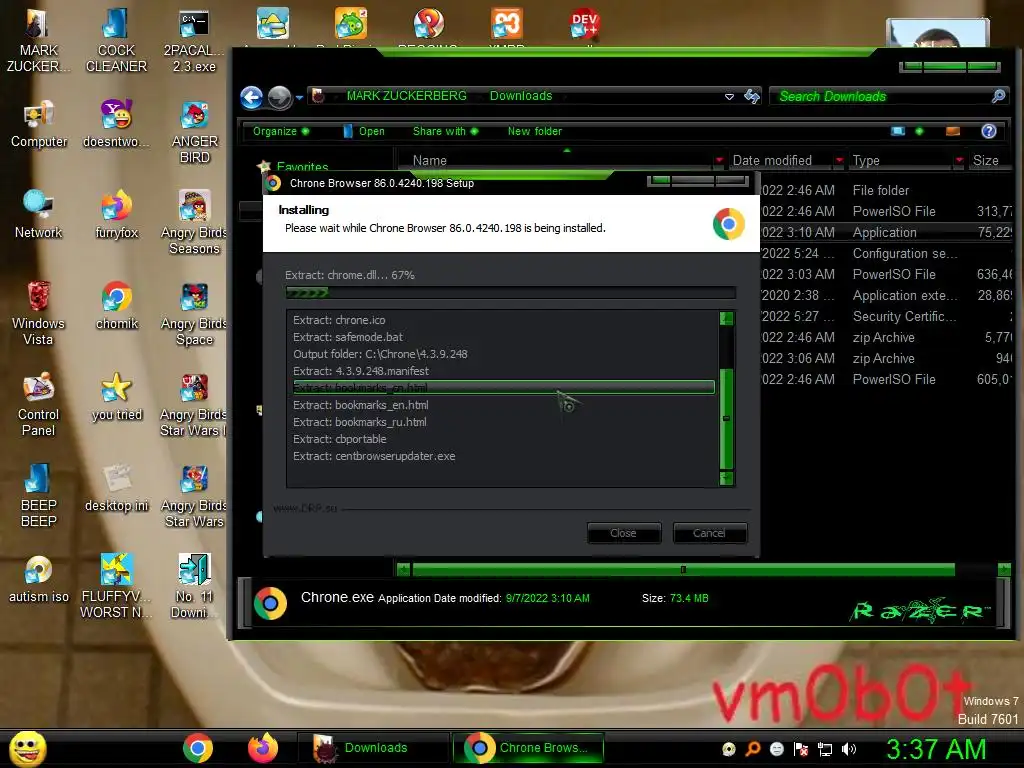The width and height of the screenshot is (1024, 768).
Task: Click the Explorer horizontal scrollbar at bottom
Action: pos(683,569)
